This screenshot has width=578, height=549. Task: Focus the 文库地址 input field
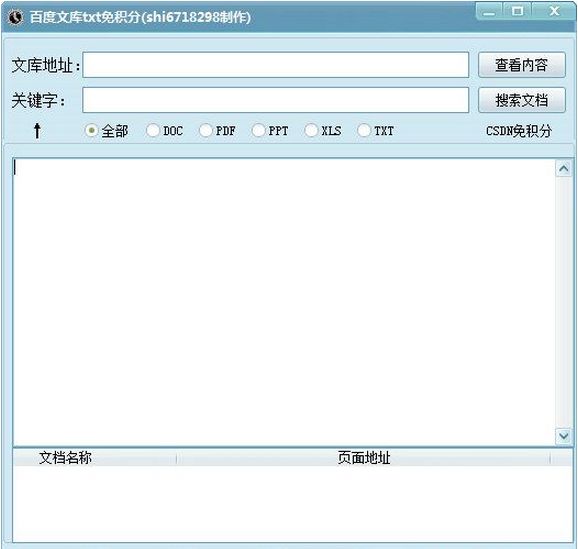276,65
